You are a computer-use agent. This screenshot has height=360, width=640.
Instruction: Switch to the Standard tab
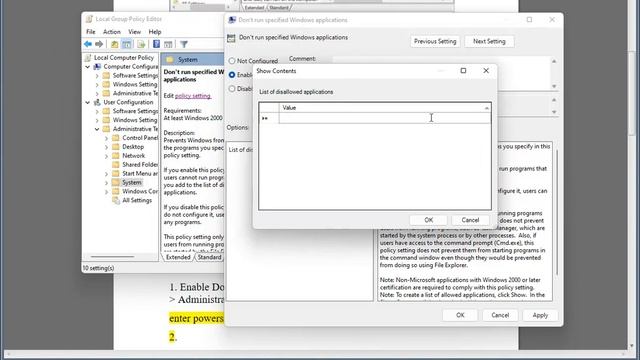[209, 257]
